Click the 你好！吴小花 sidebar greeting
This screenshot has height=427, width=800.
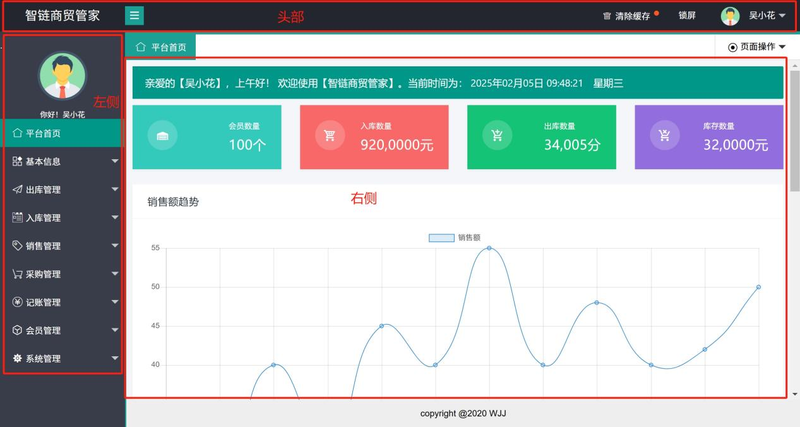[62, 115]
